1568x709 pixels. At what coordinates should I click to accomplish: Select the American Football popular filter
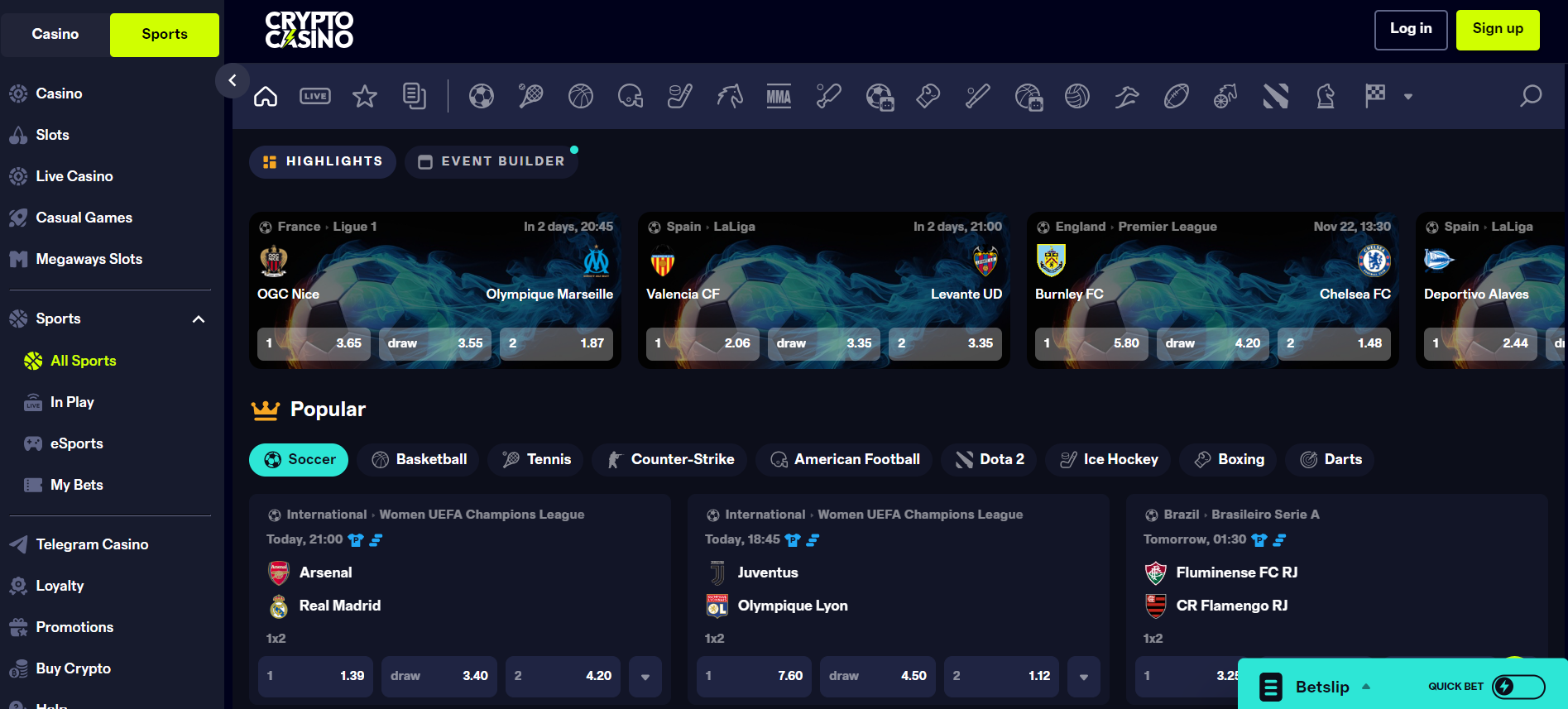844,459
